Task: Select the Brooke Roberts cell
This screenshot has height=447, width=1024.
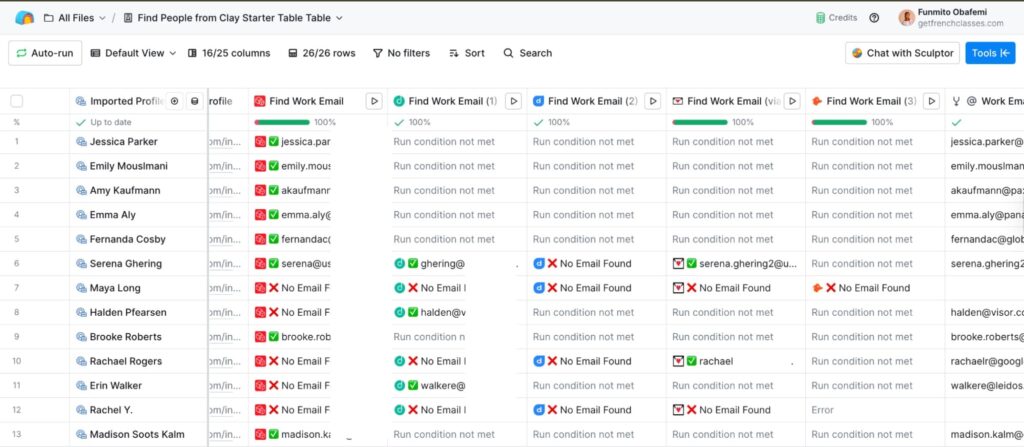Action: click(x=138, y=337)
